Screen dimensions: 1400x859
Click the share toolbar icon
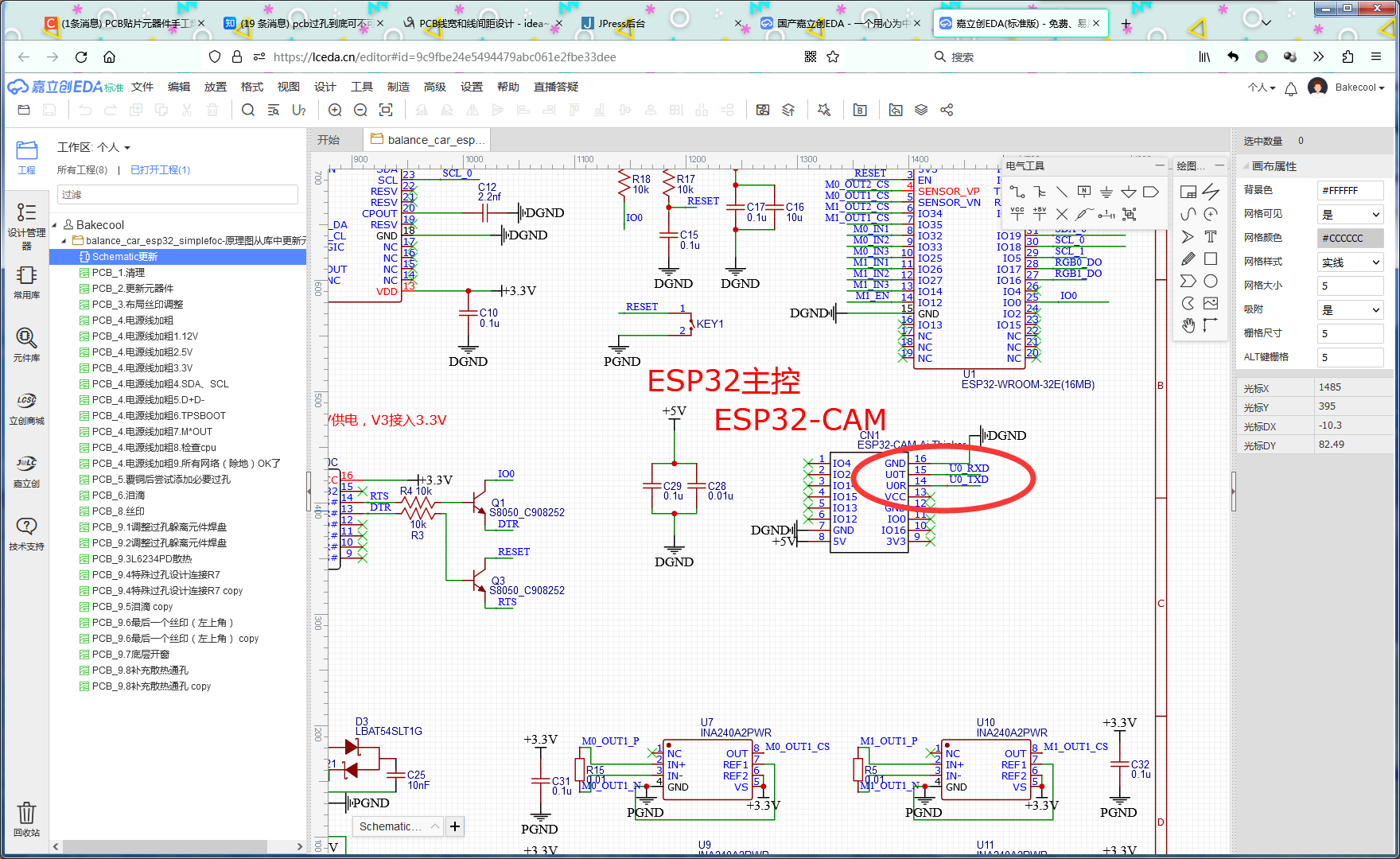coord(947,110)
